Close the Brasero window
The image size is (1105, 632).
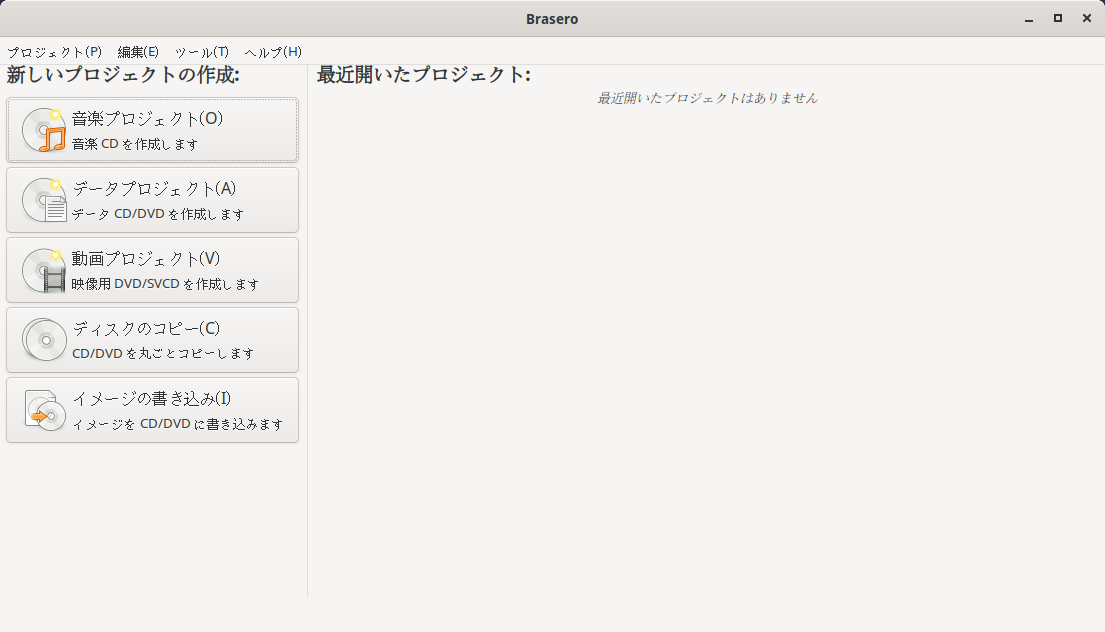1087,19
